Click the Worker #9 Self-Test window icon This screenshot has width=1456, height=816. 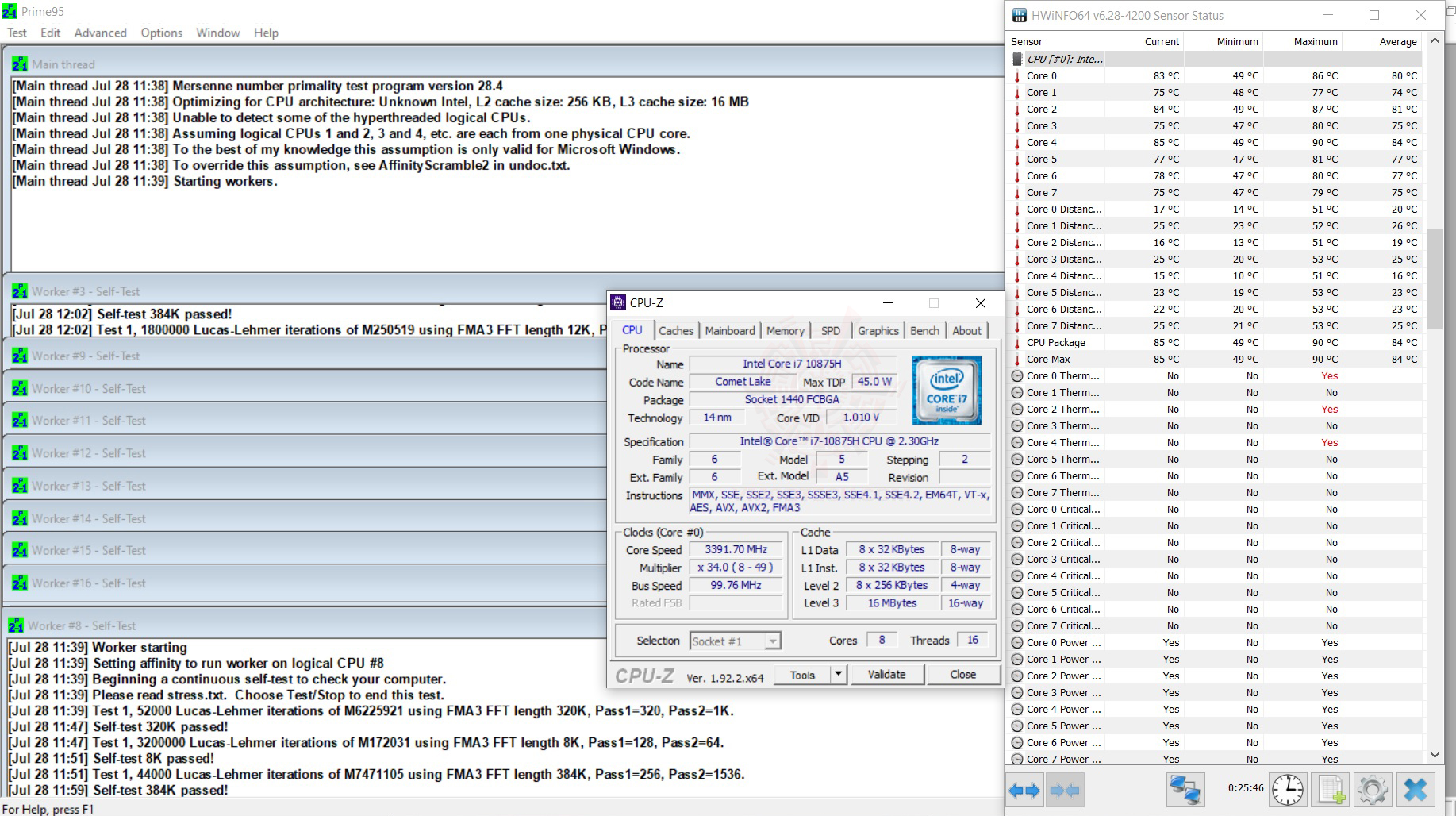point(20,356)
